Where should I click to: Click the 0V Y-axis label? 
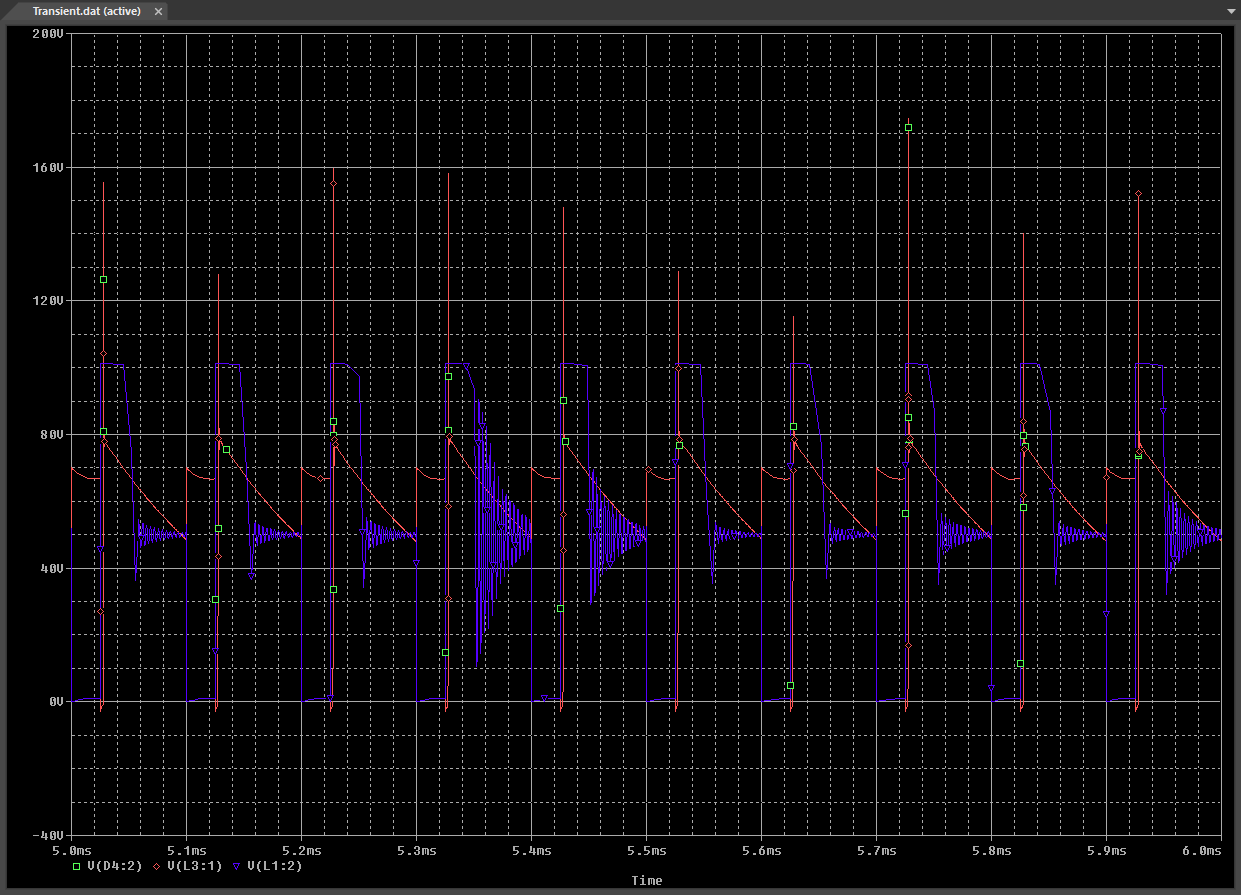[55, 701]
